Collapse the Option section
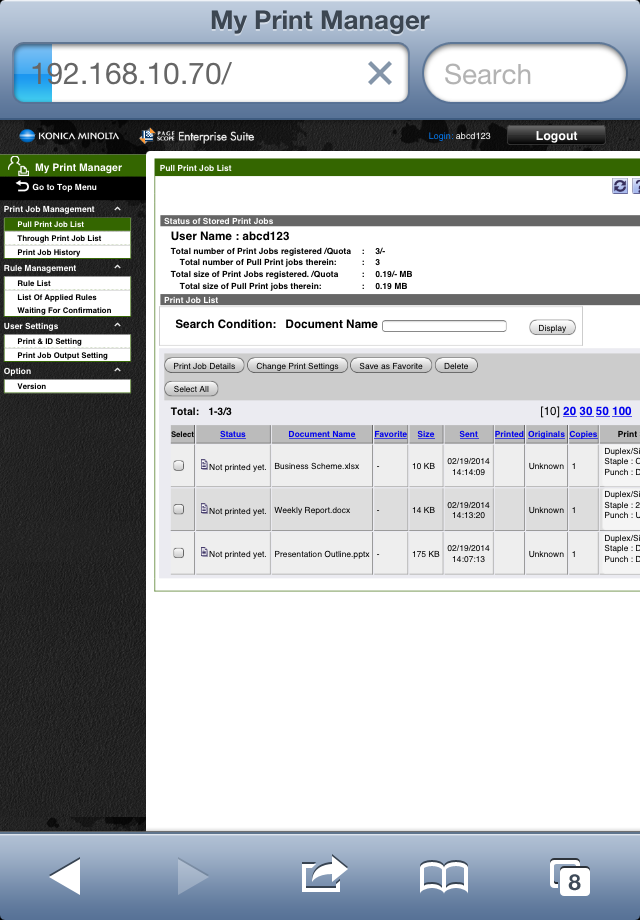The image size is (640, 920). [x=117, y=371]
